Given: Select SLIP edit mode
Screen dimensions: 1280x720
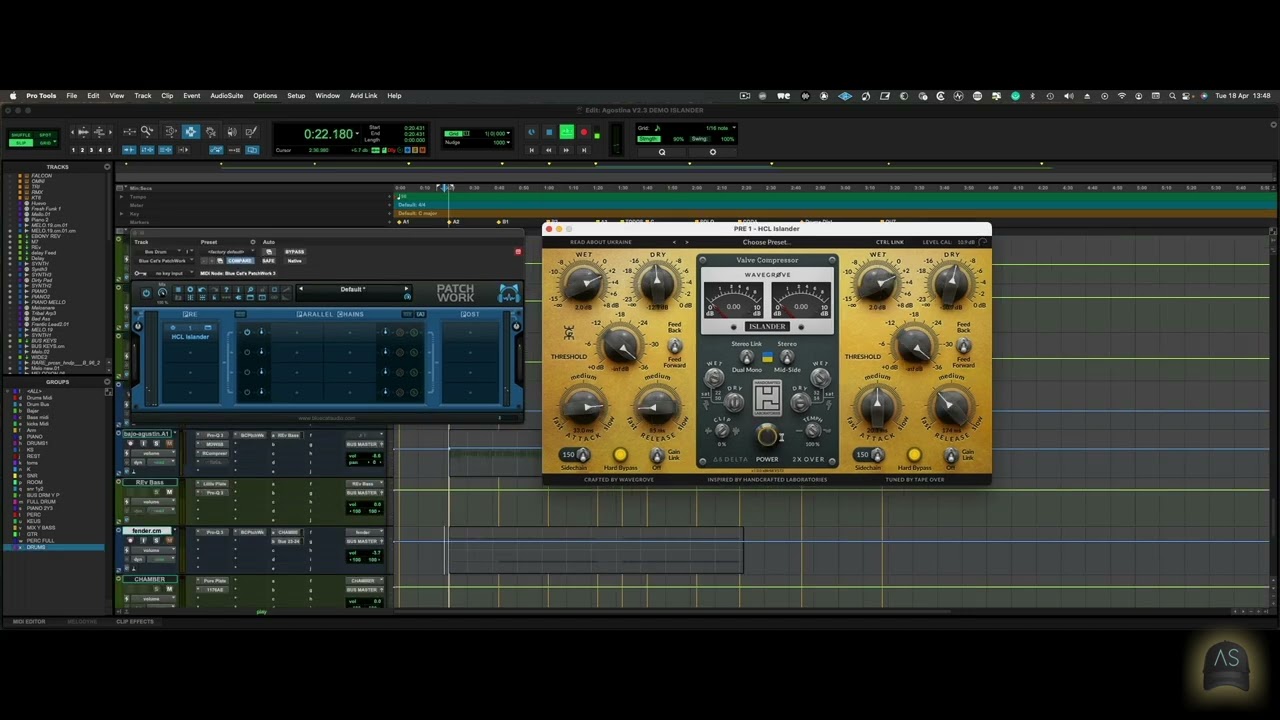Looking at the screenshot, I should click(21, 143).
